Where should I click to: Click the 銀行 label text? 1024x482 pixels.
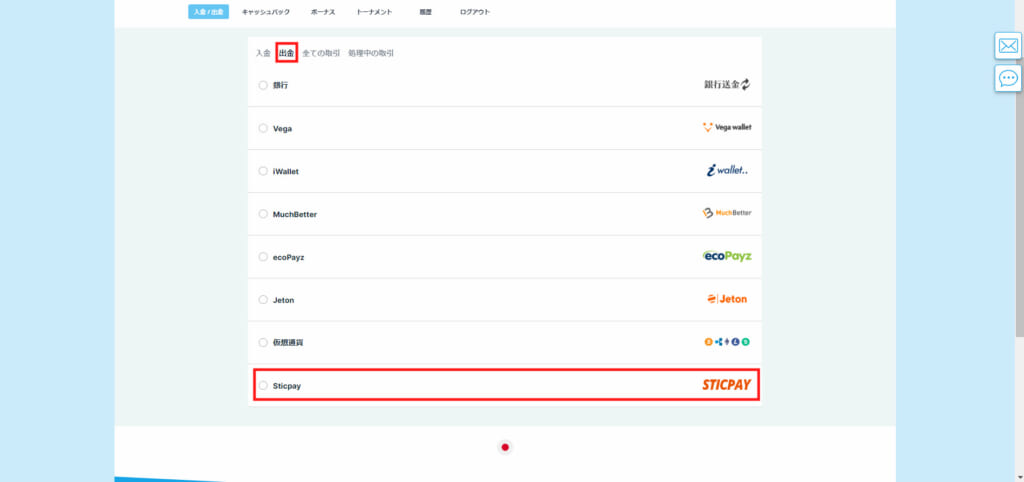coord(280,86)
